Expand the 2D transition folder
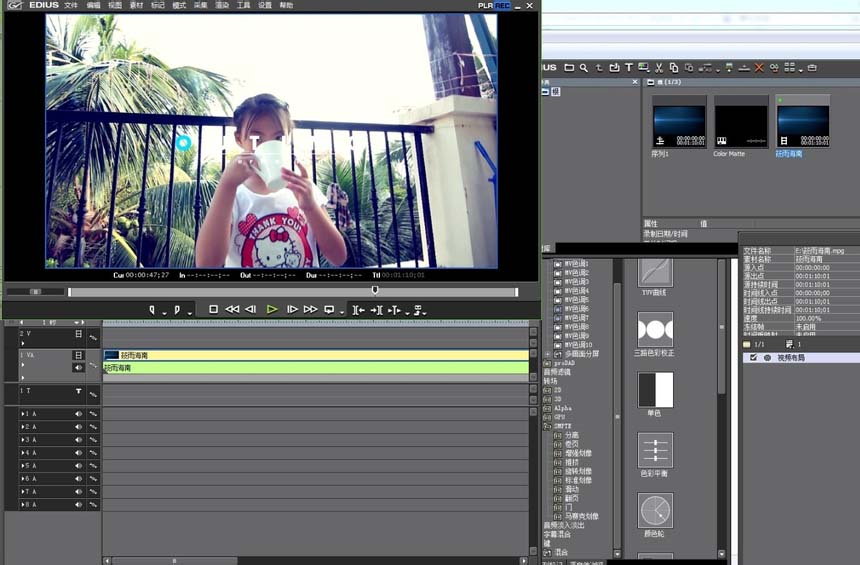 click(x=547, y=390)
